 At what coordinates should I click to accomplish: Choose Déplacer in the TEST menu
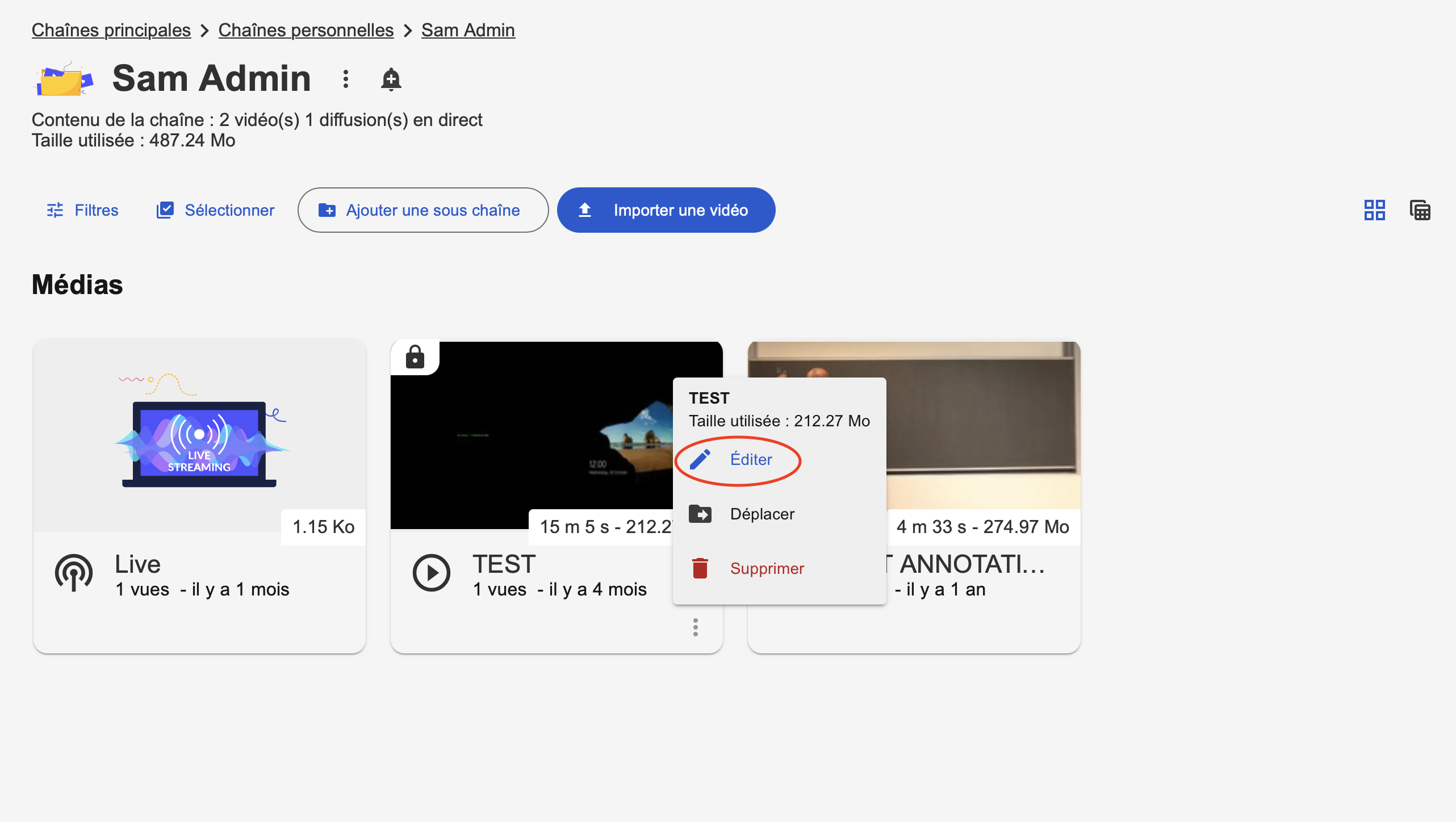pyautogui.click(x=762, y=514)
